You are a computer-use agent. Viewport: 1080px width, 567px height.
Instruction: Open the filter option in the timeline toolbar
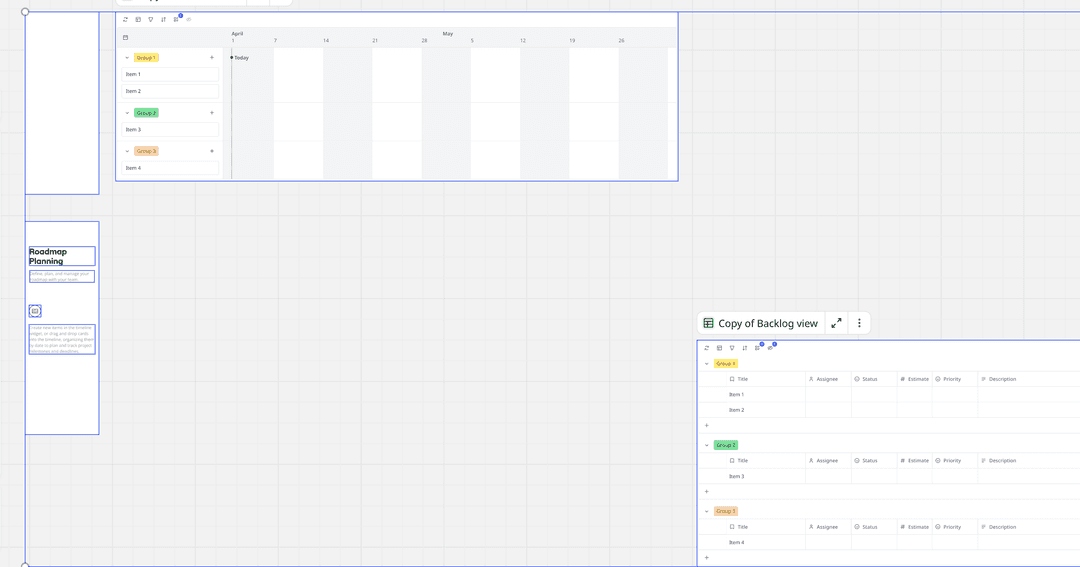click(151, 20)
